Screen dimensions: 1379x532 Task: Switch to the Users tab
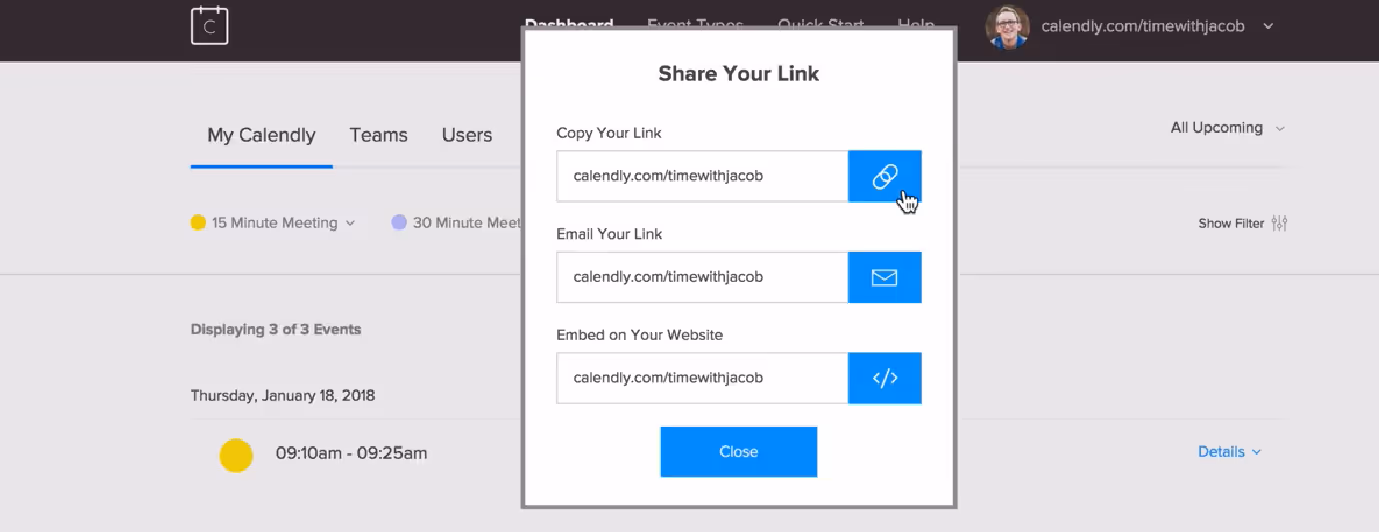467,135
